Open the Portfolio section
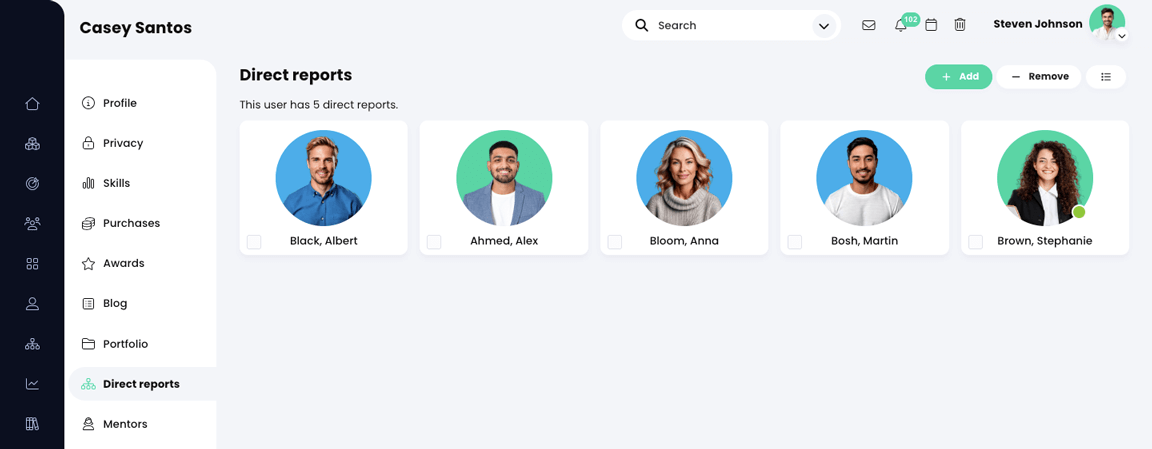The height and width of the screenshot is (449, 1152). 126,344
